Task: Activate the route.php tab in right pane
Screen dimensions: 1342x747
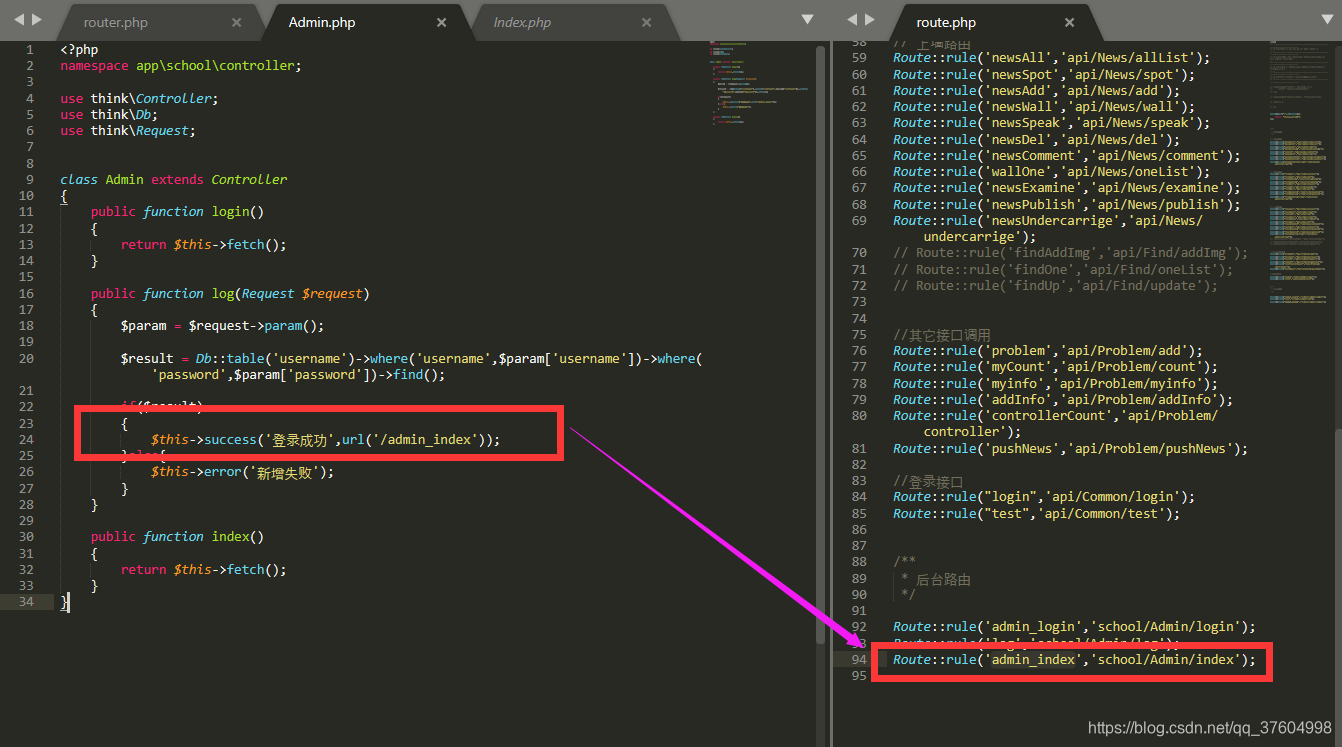Action: pos(946,22)
